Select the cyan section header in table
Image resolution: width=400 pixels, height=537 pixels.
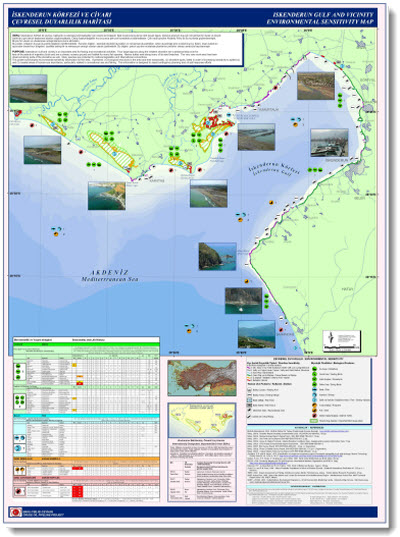[86, 416]
